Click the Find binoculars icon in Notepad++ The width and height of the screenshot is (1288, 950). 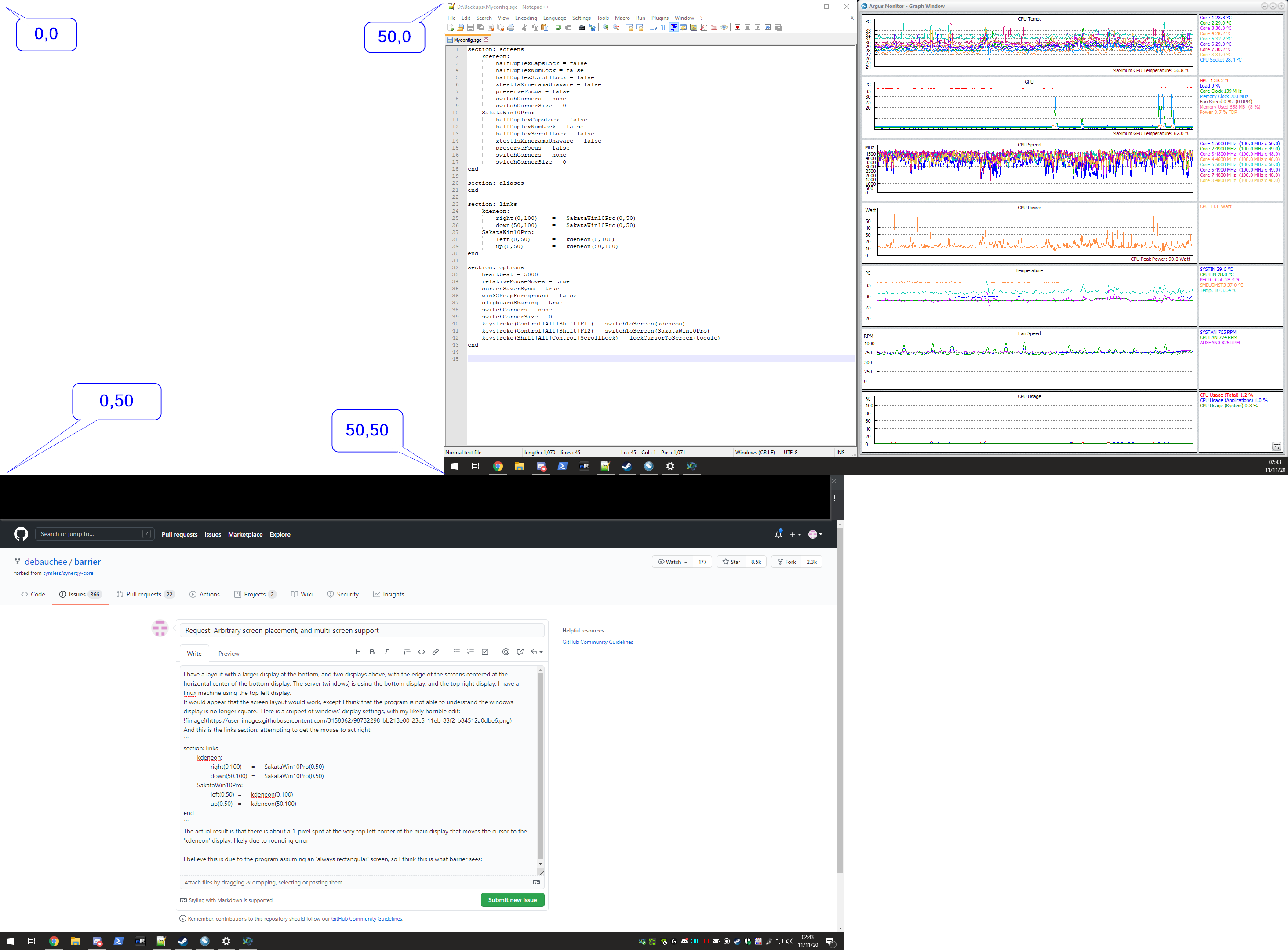coord(582,27)
